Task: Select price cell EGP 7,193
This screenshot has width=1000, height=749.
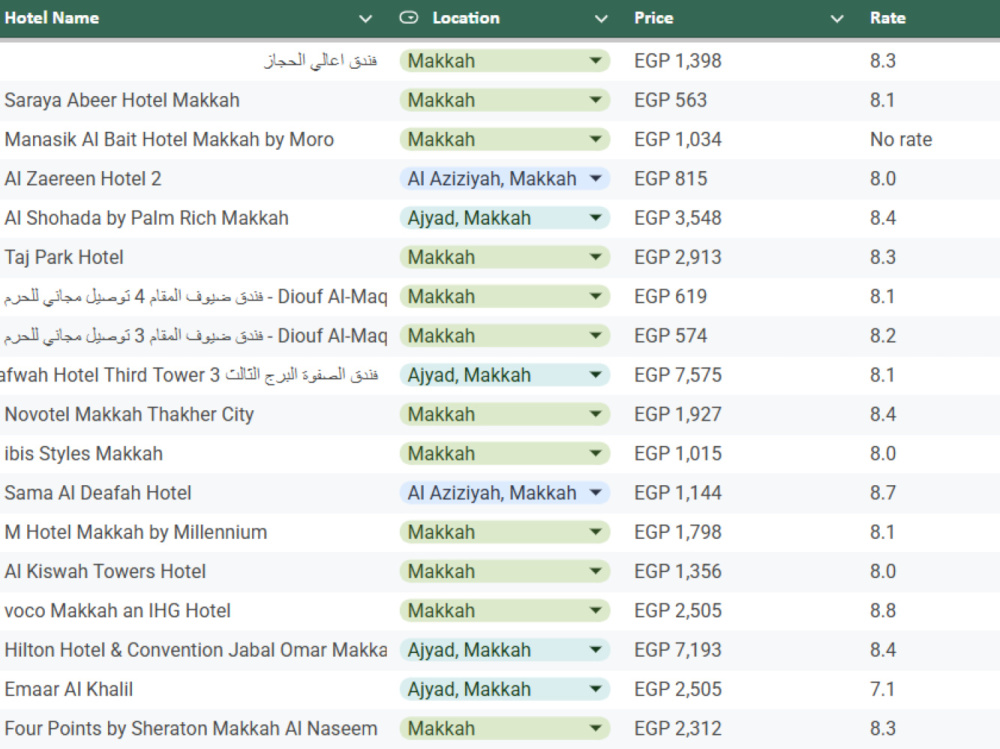Action: 678,650
